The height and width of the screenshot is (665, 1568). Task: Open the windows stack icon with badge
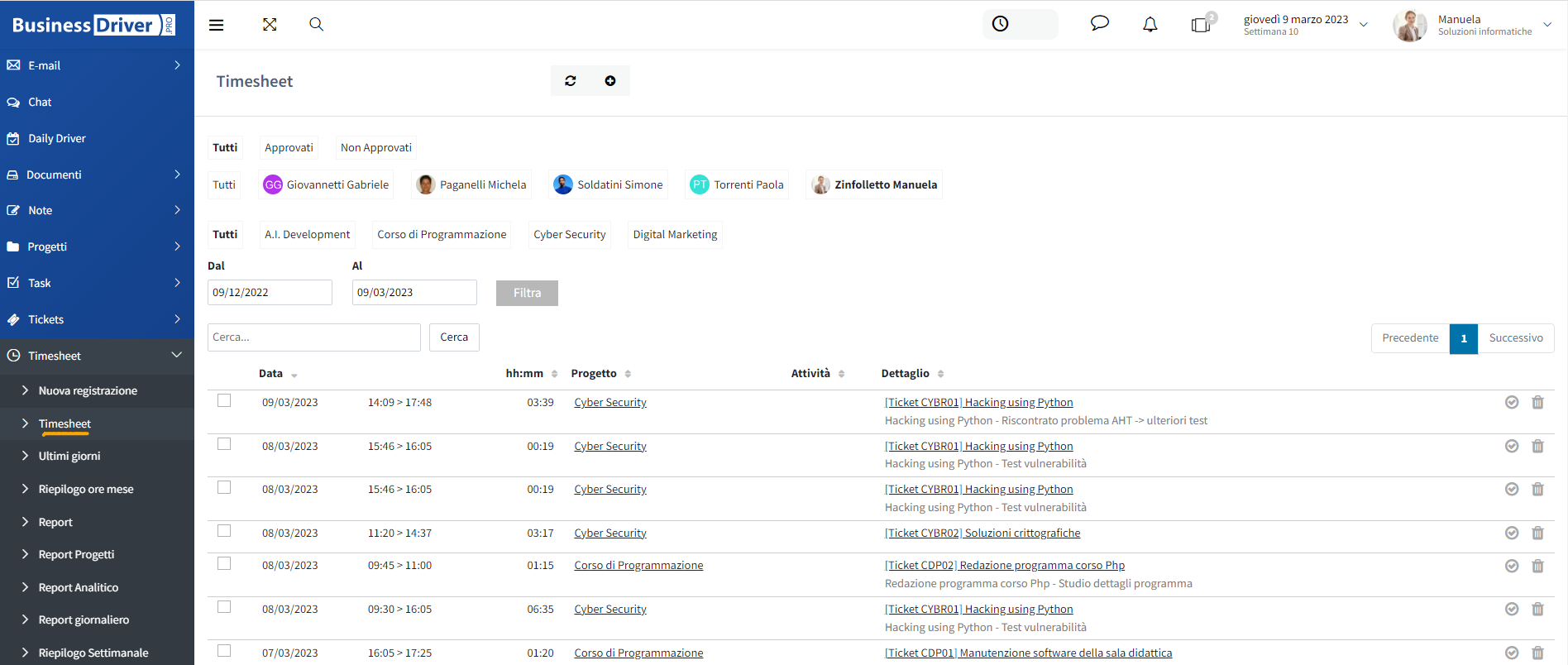pos(1202,23)
